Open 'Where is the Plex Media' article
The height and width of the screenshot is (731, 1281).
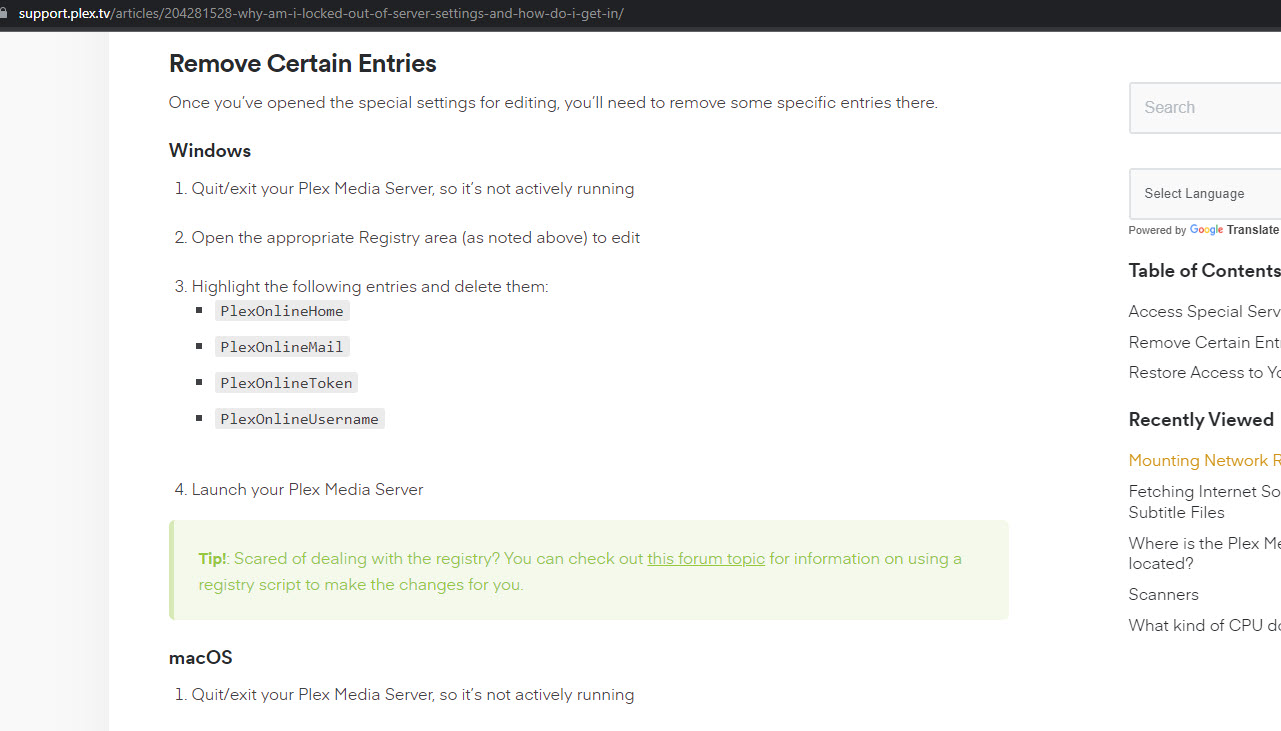1205,553
